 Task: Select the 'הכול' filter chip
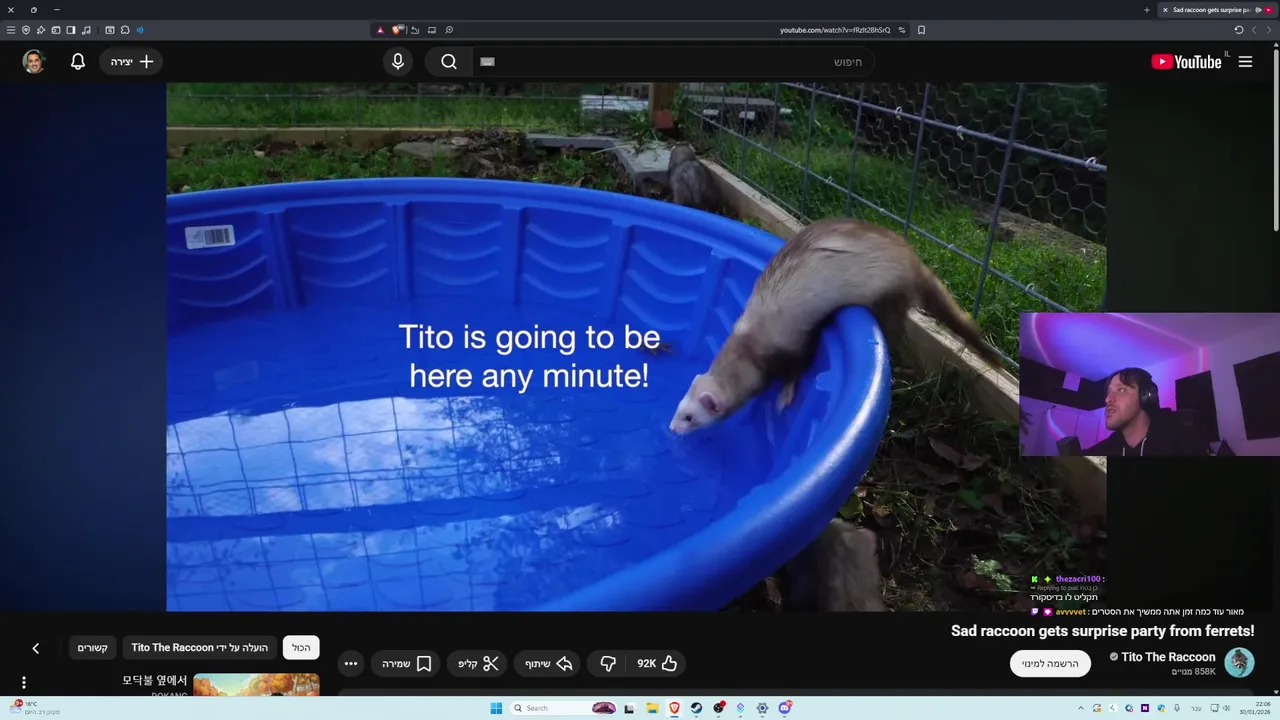[301, 648]
